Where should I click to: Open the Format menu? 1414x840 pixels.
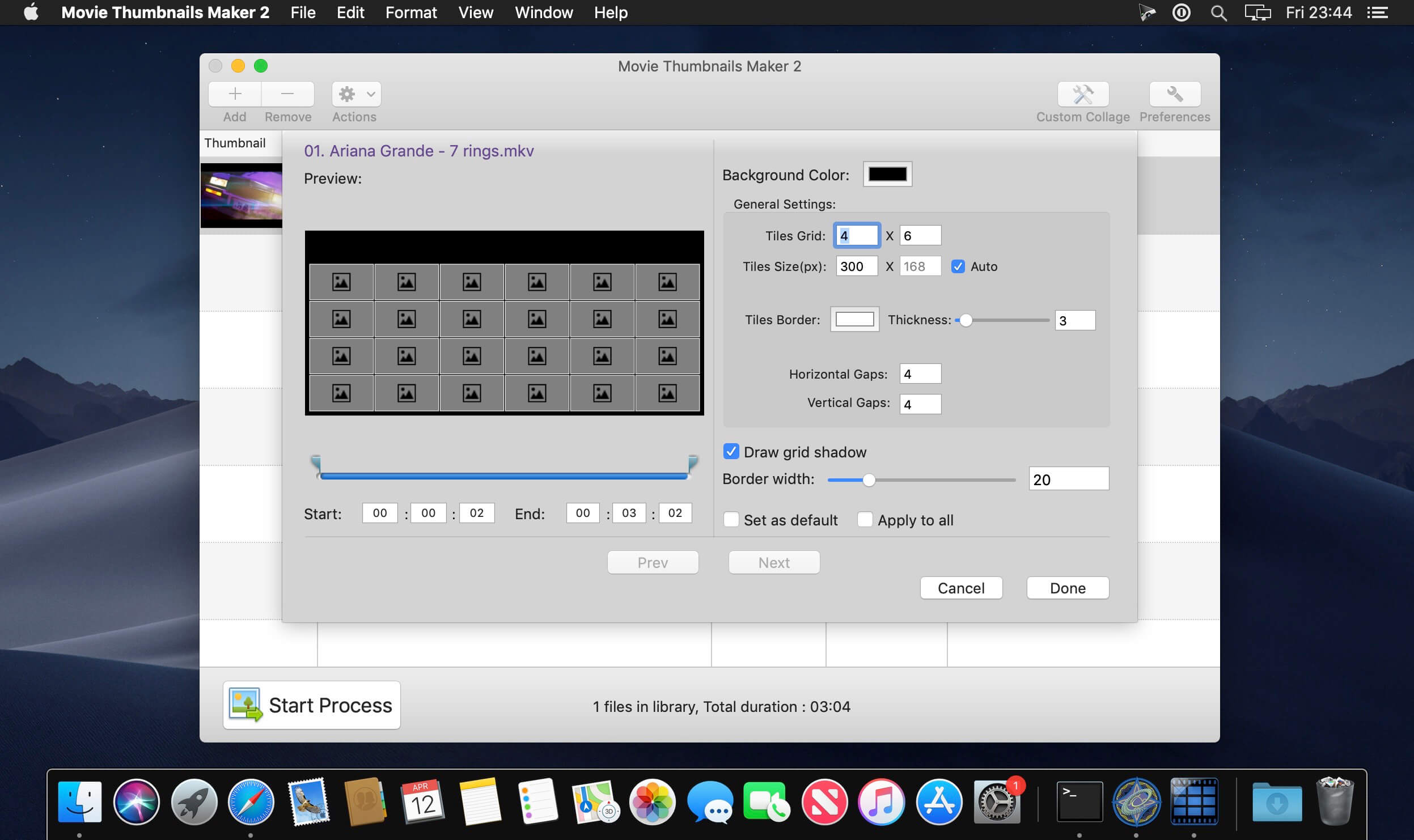tap(410, 12)
